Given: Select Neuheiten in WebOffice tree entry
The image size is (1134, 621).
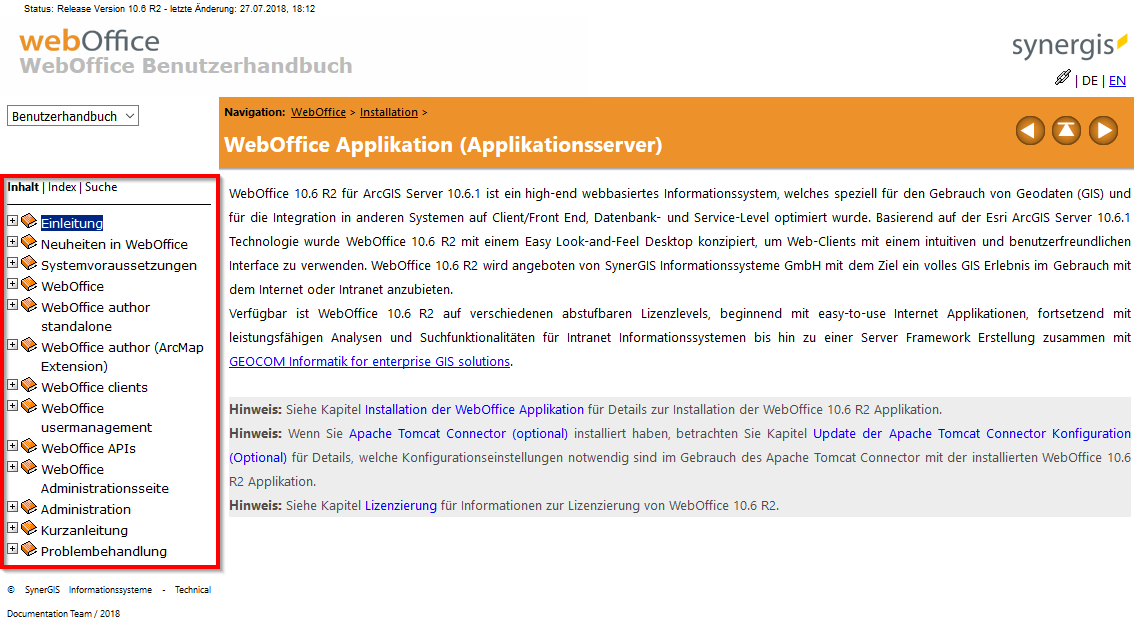Looking at the screenshot, I should pyautogui.click(x=114, y=244).
